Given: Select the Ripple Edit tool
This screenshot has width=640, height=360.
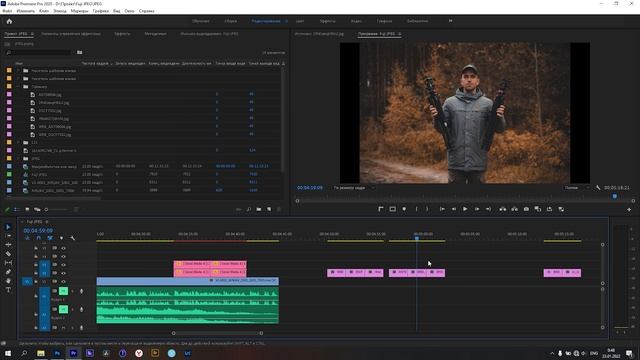Looking at the screenshot, I should [x=8, y=245].
